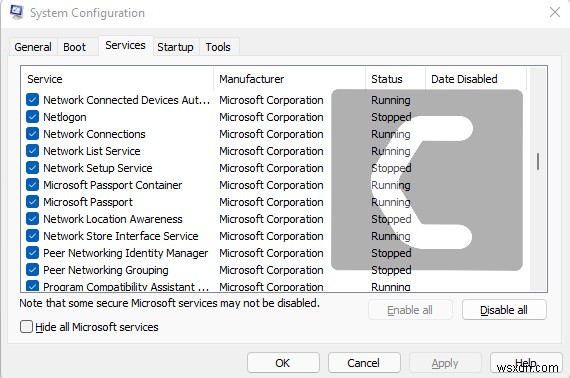Select the Microsoft Passport service name

pyautogui.click(x=88, y=202)
